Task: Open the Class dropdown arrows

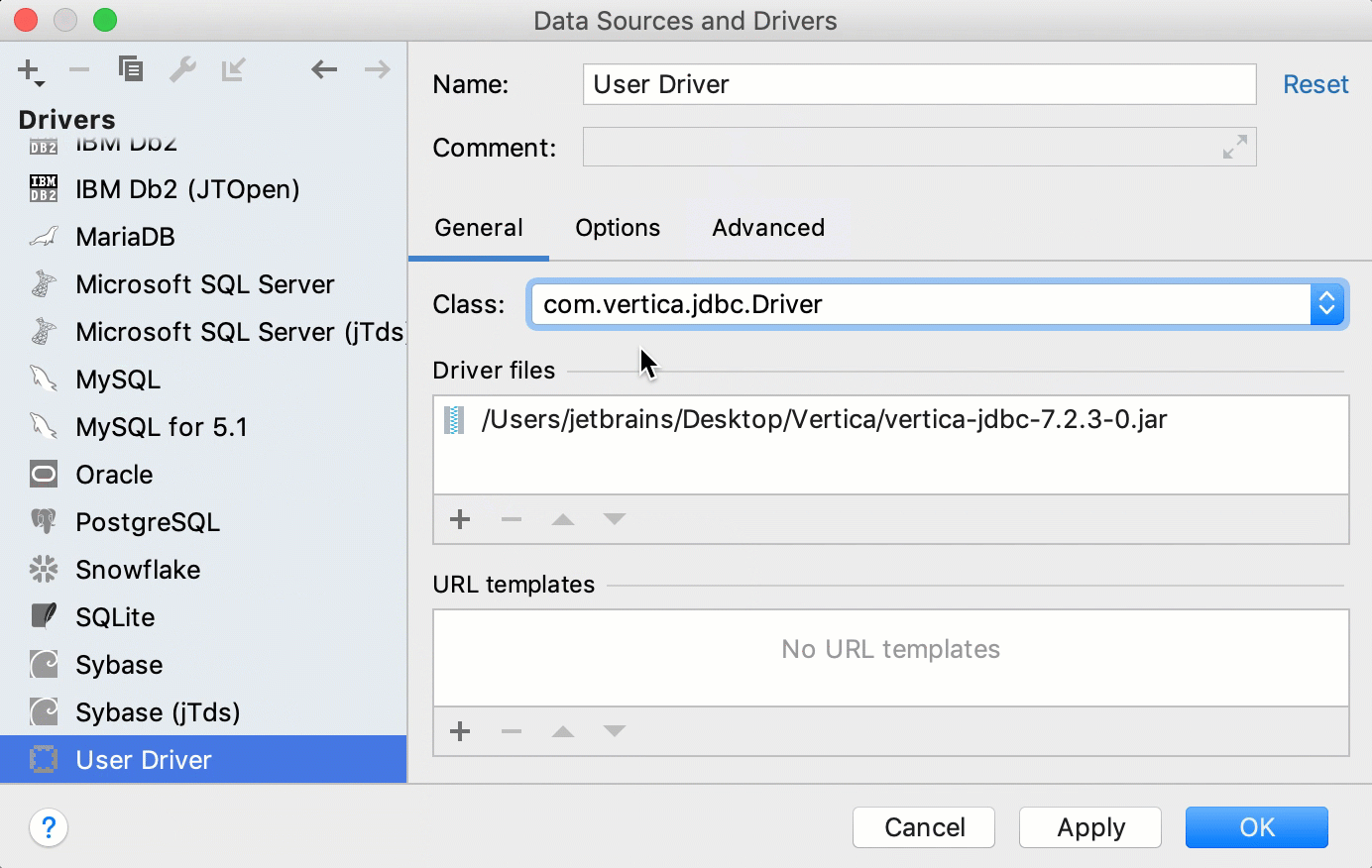Action: tap(1326, 304)
